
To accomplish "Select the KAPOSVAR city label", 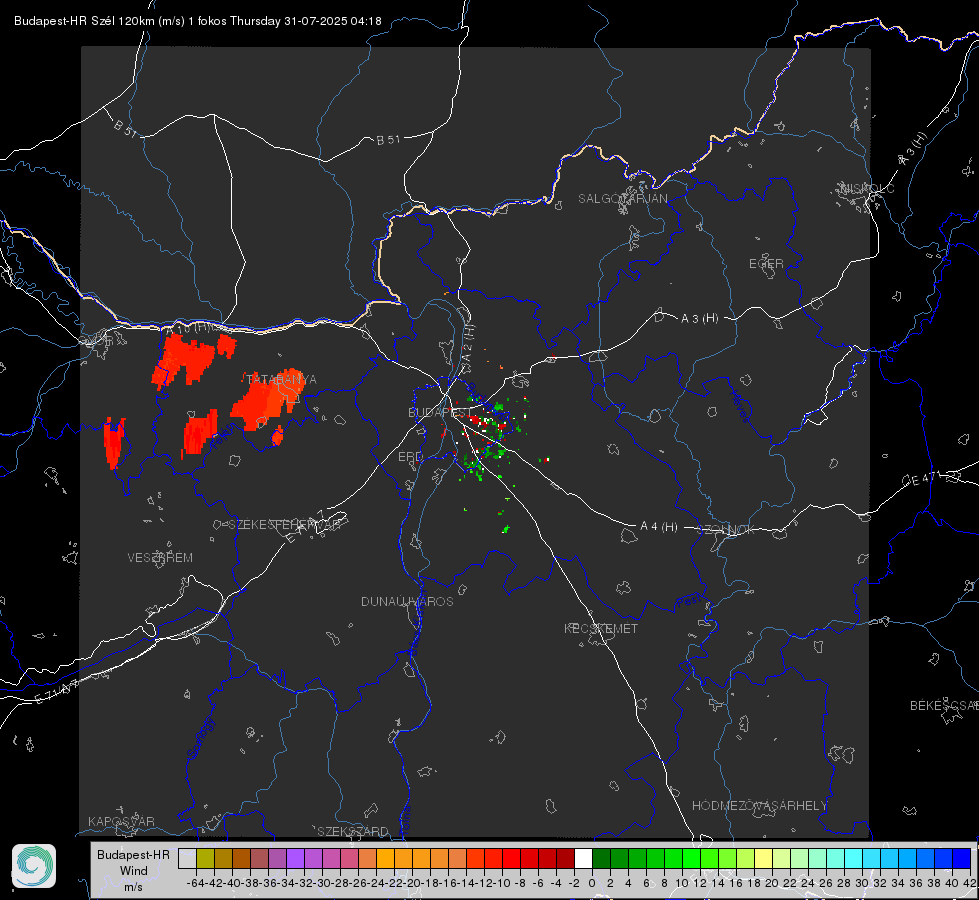I will [121, 821].
